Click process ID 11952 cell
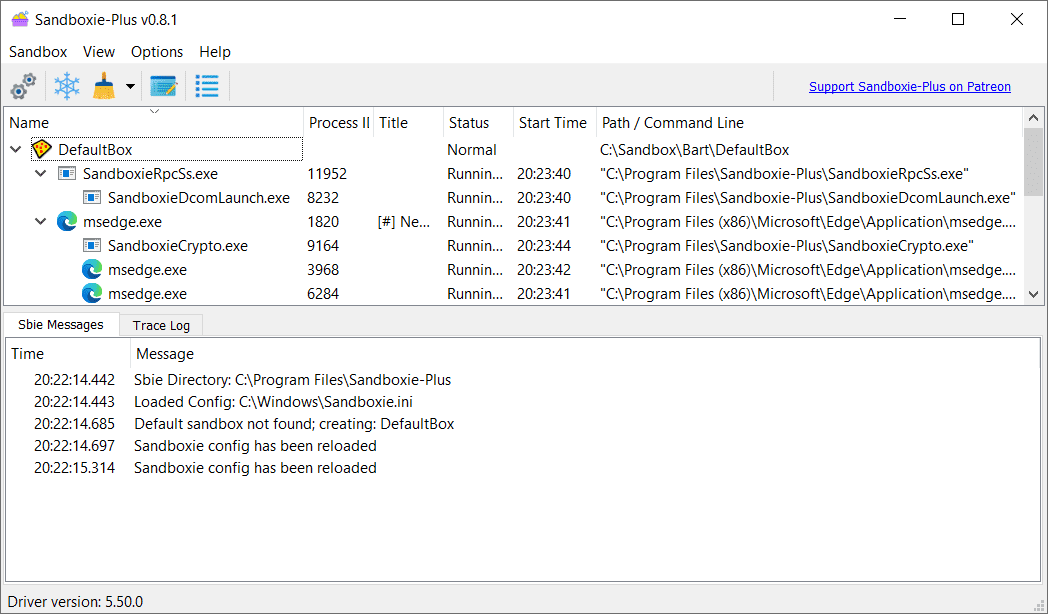This screenshot has height=614, width=1048. coord(327,174)
